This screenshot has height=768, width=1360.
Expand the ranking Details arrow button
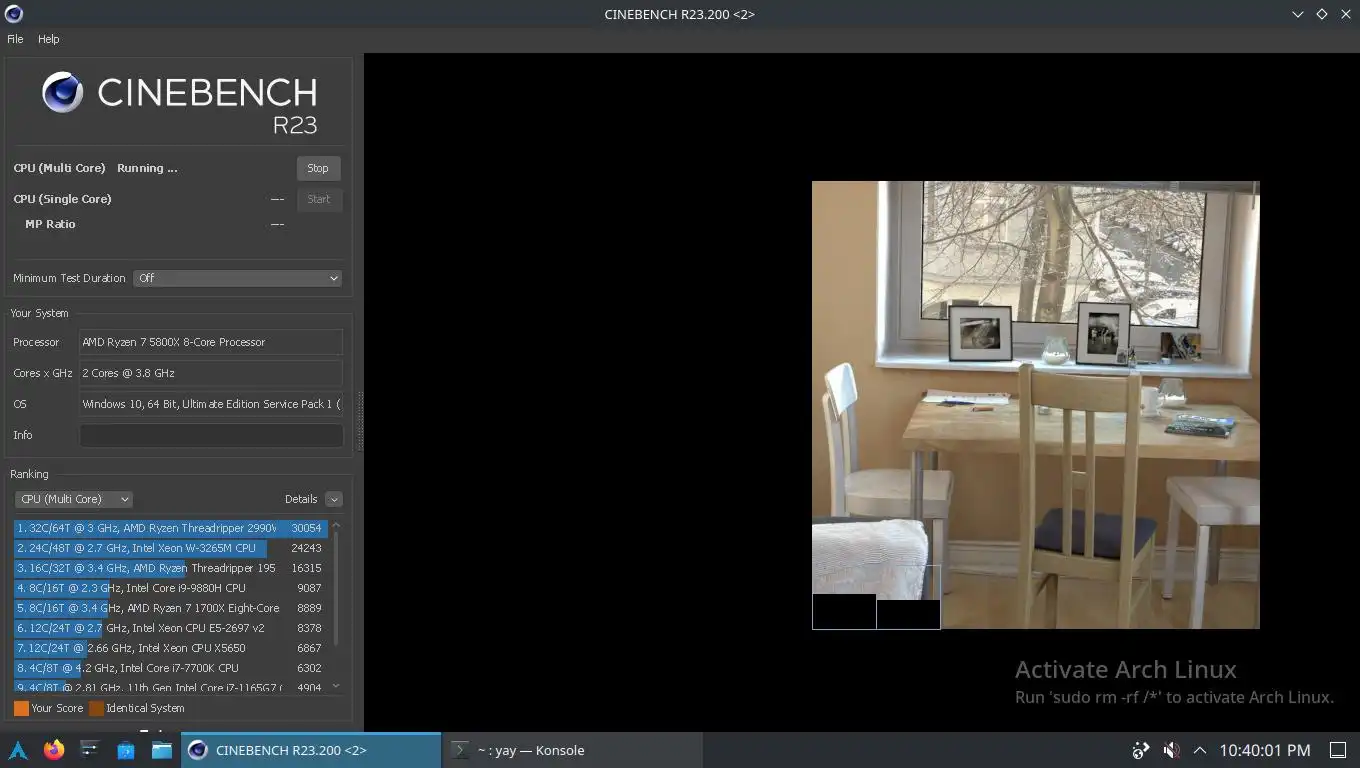334,499
